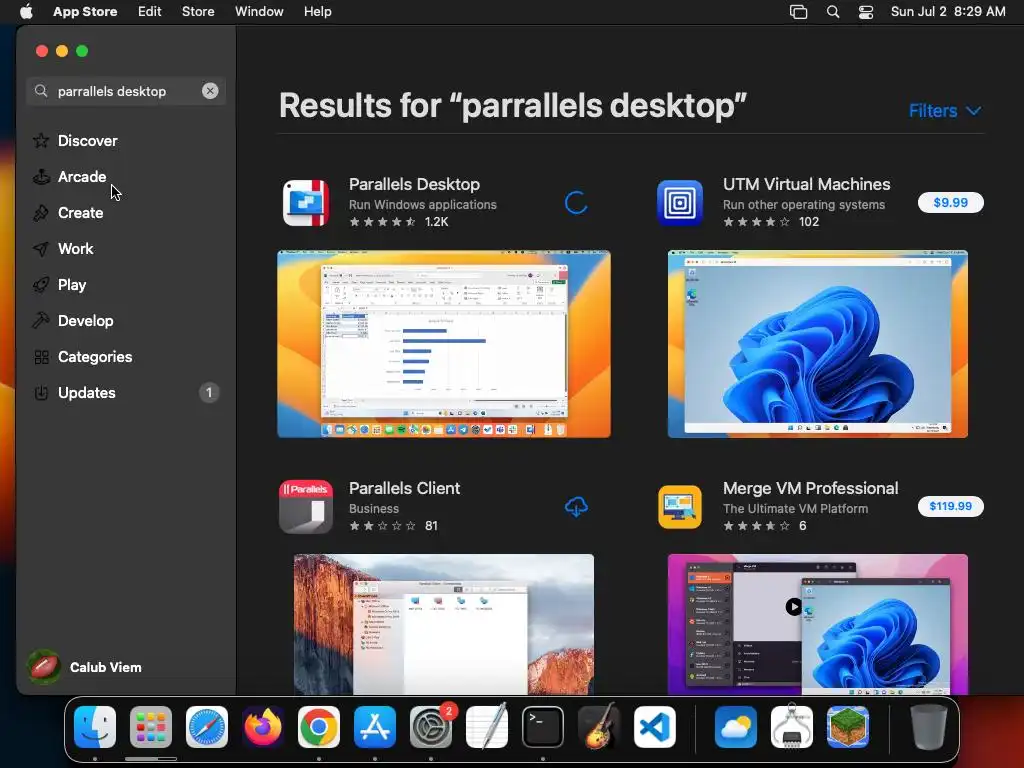Screen dimensions: 1024x768
Task: Open the Parallels Client app icon
Action: click(306, 506)
